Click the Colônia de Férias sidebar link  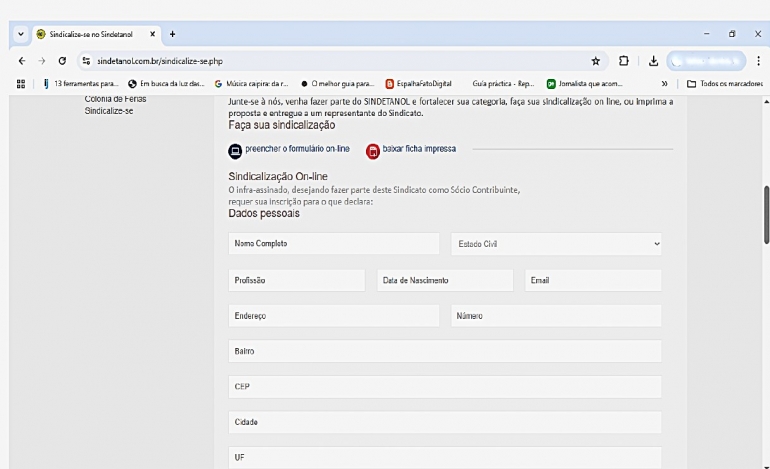coord(115,99)
